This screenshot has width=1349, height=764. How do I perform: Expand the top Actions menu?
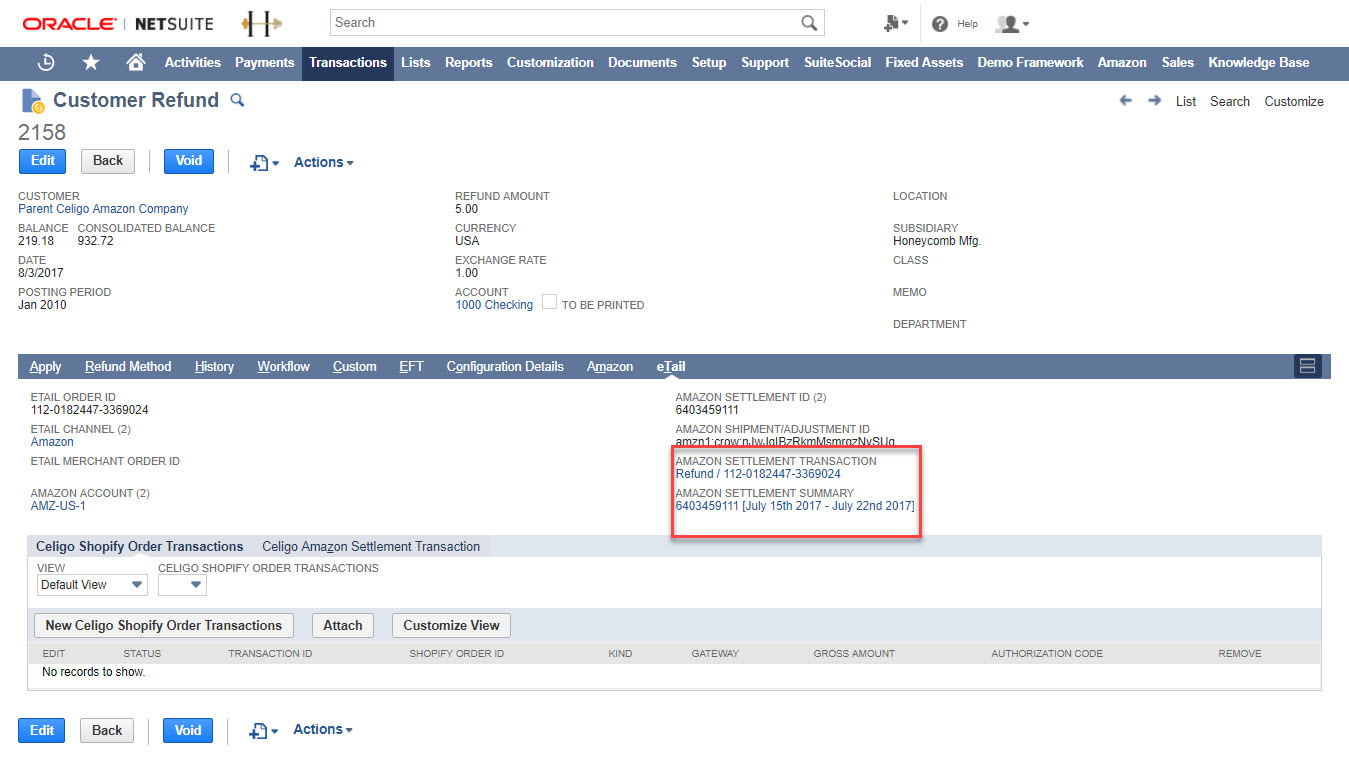click(x=323, y=162)
